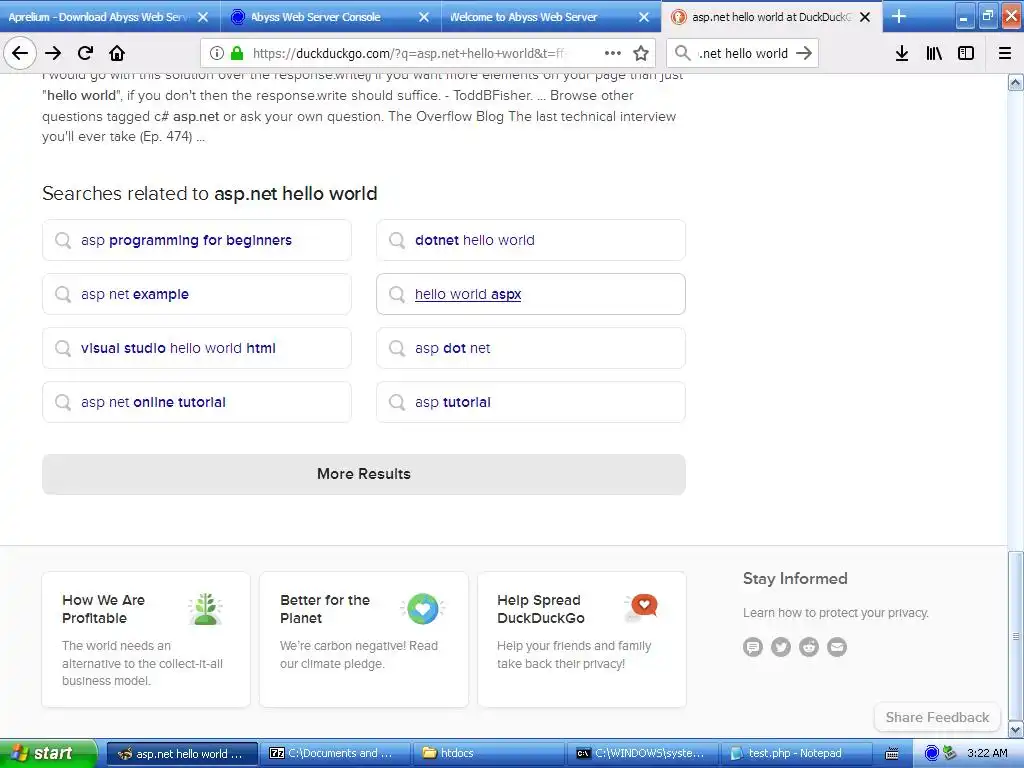This screenshot has width=1024, height=768.
Task: Click the vertical scrollbar thumb
Action: click(x=1016, y=636)
